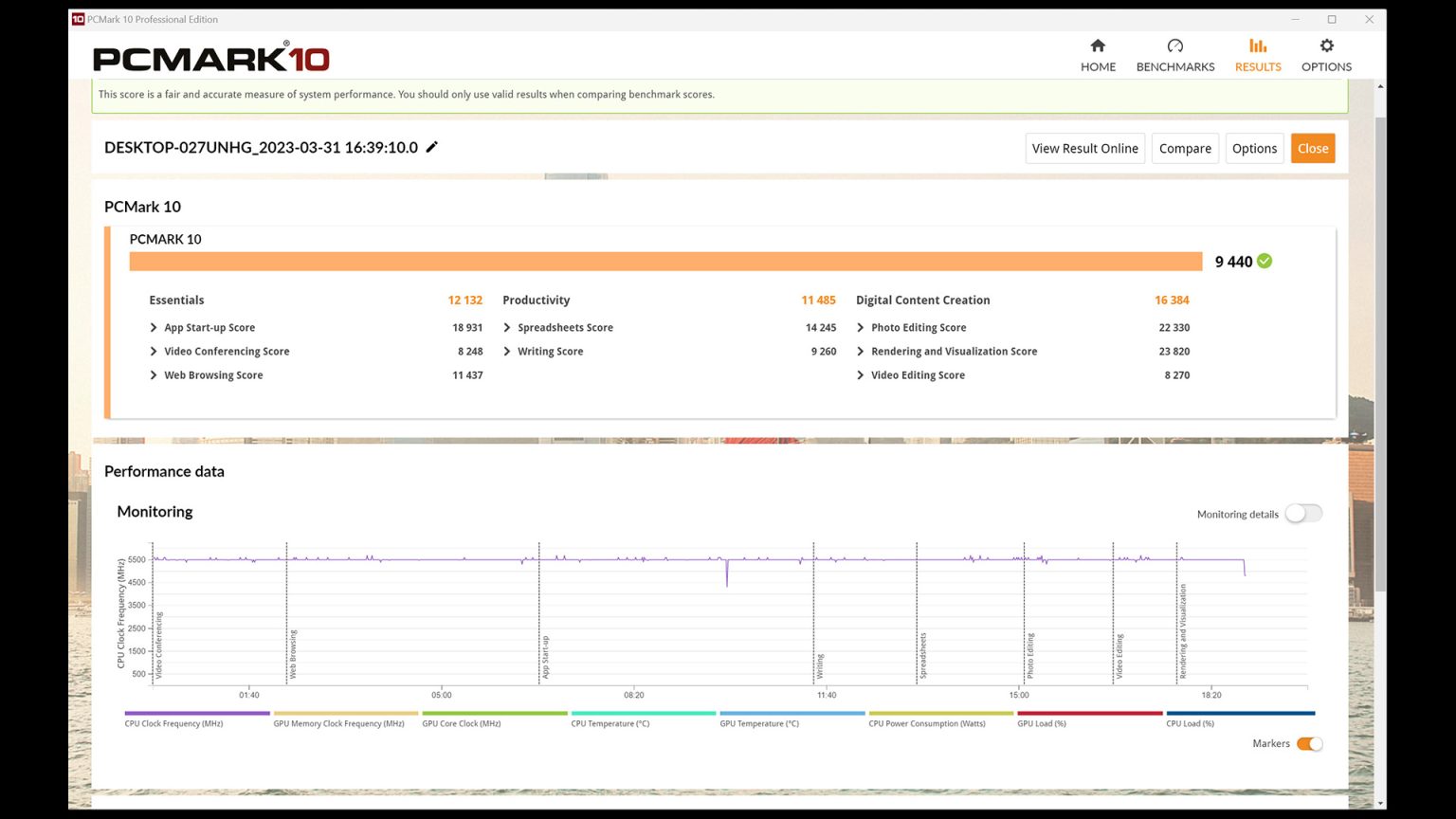Expand Video Conferencing Score details
This screenshot has height=819, width=1456.
click(154, 351)
